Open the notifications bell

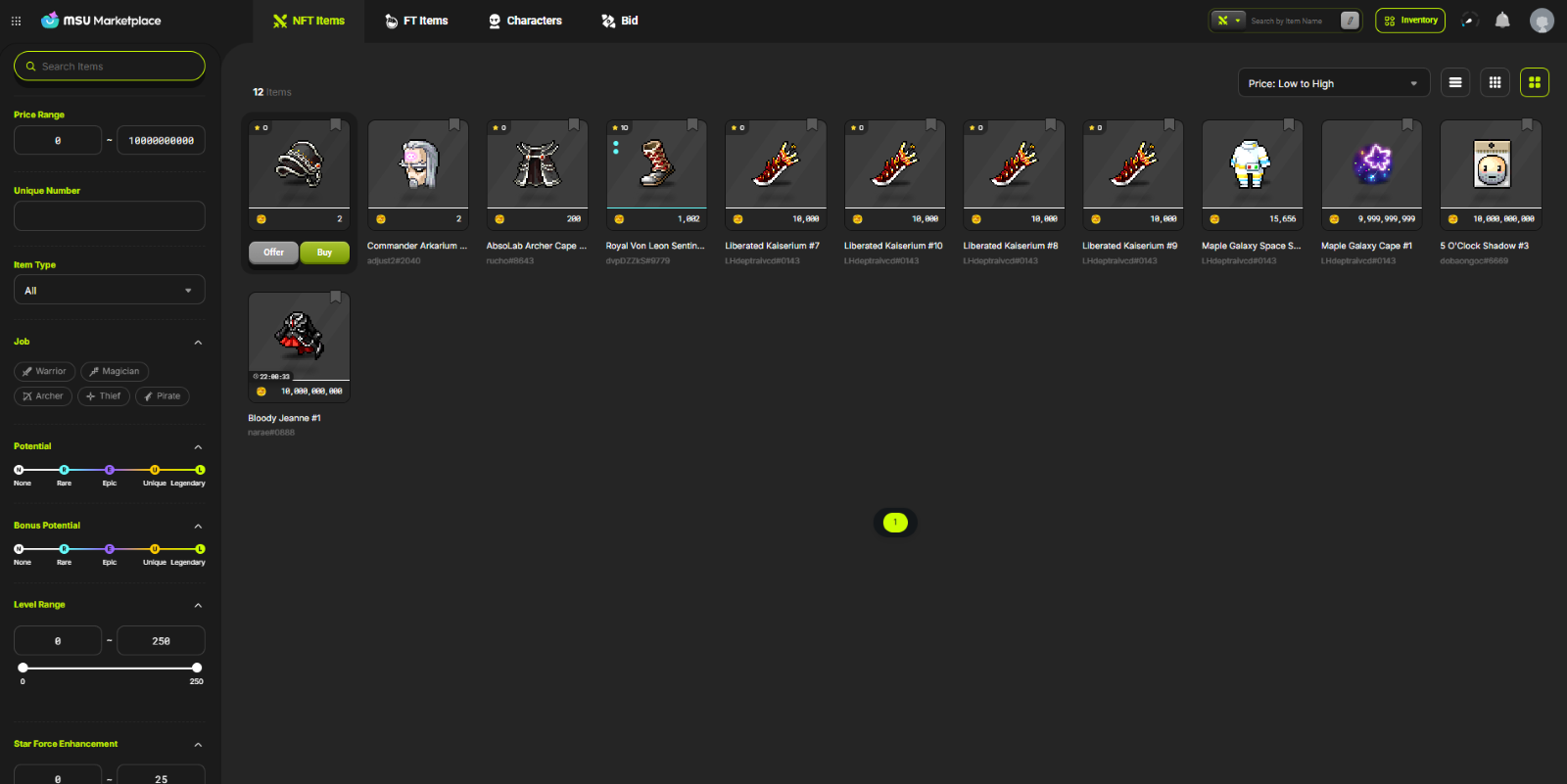pyautogui.click(x=1502, y=21)
